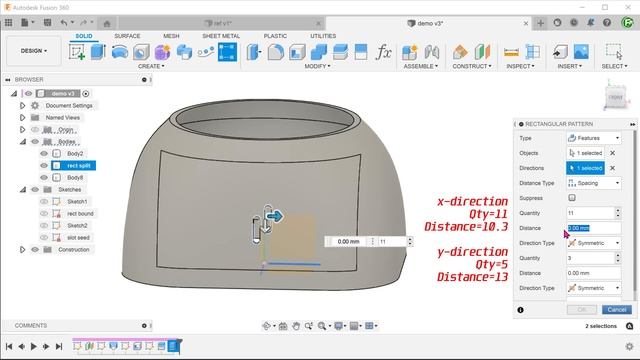
Task: Open the DESIGN workspace dropdown
Action: pyautogui.click(x=34, y=51)
